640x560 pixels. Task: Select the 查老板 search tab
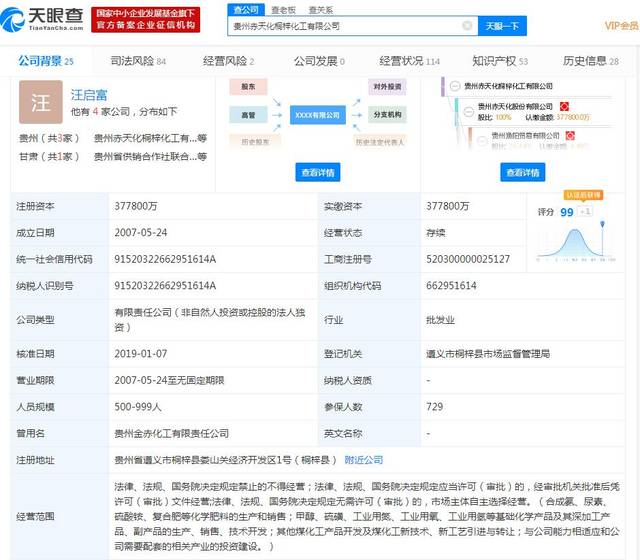pos(283,10)
